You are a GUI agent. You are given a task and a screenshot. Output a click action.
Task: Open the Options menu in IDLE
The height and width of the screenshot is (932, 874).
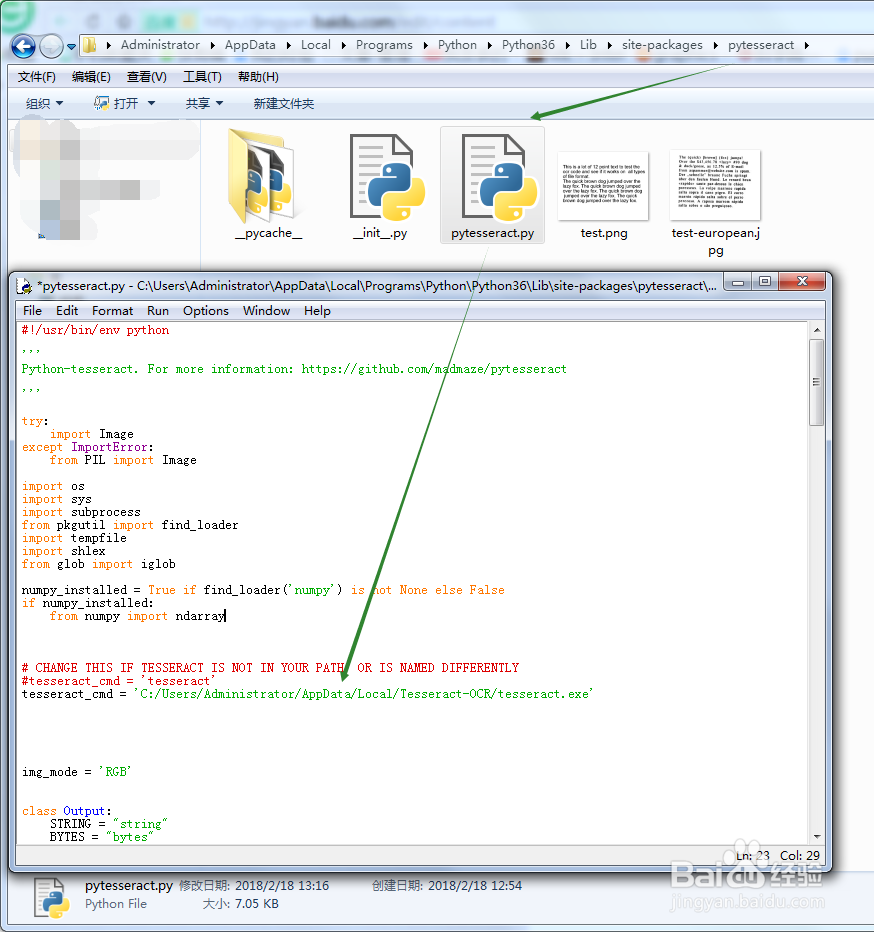click(x=206, y=311)
